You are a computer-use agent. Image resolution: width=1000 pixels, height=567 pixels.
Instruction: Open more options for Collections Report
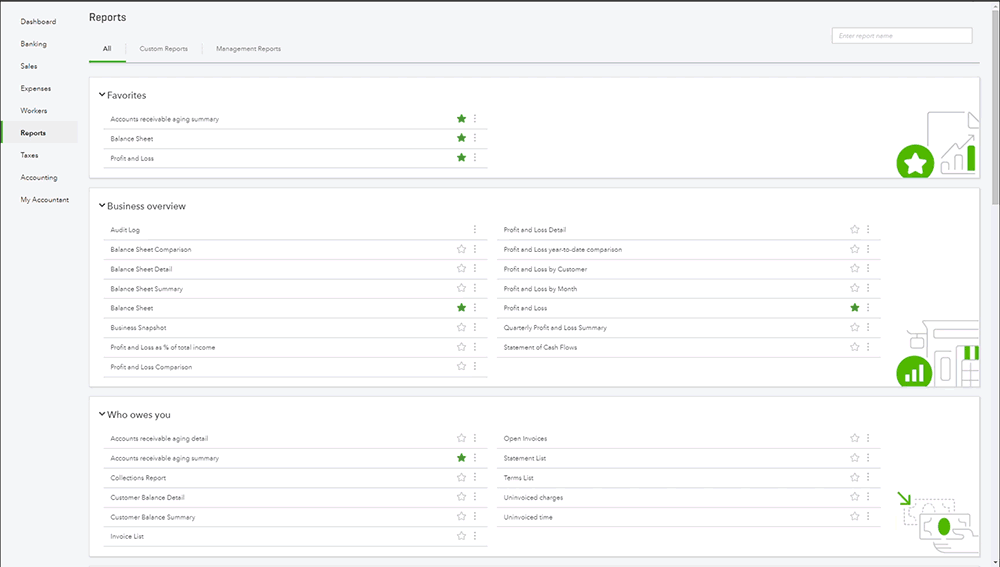474,477
